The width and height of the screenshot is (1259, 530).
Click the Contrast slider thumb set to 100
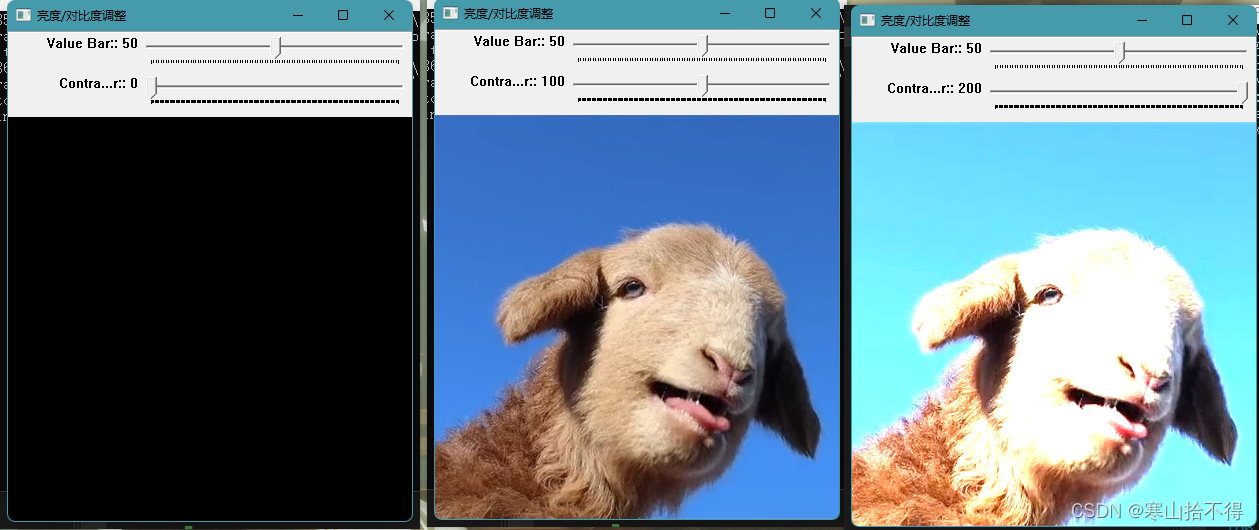[704, 85]
